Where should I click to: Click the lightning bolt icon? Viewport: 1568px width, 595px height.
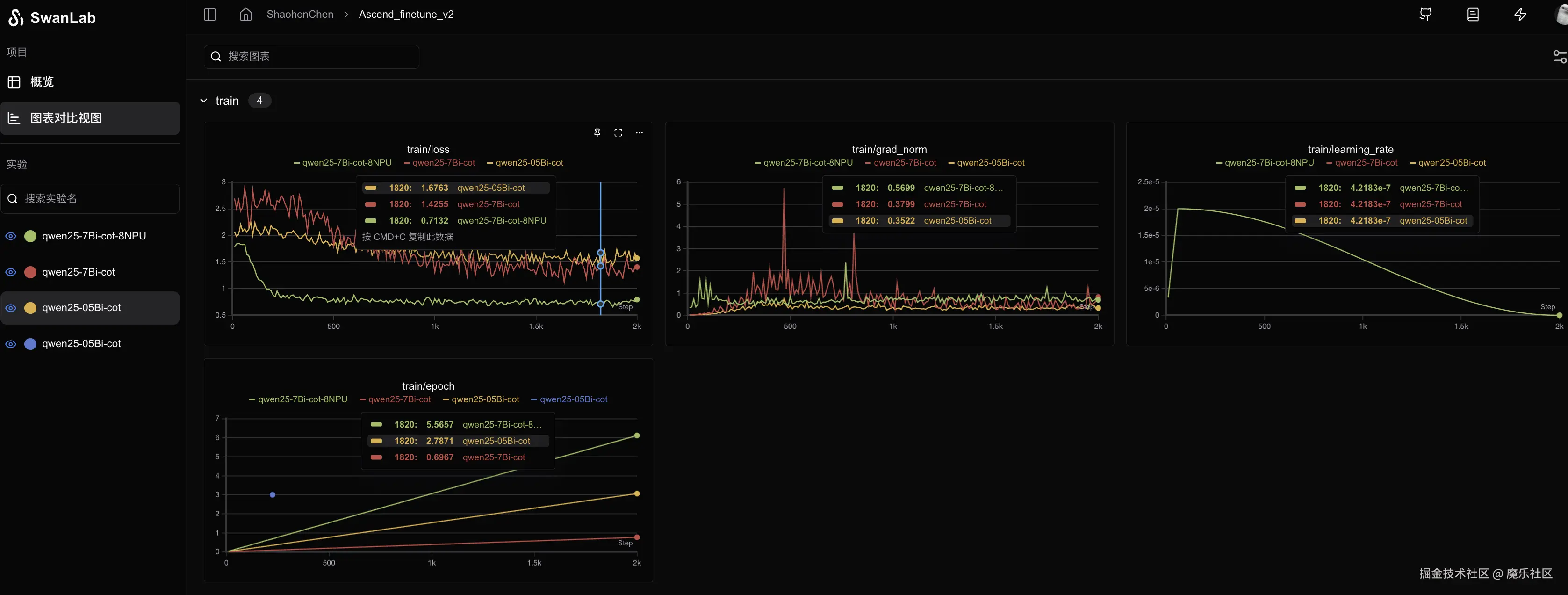point(1520,14)
